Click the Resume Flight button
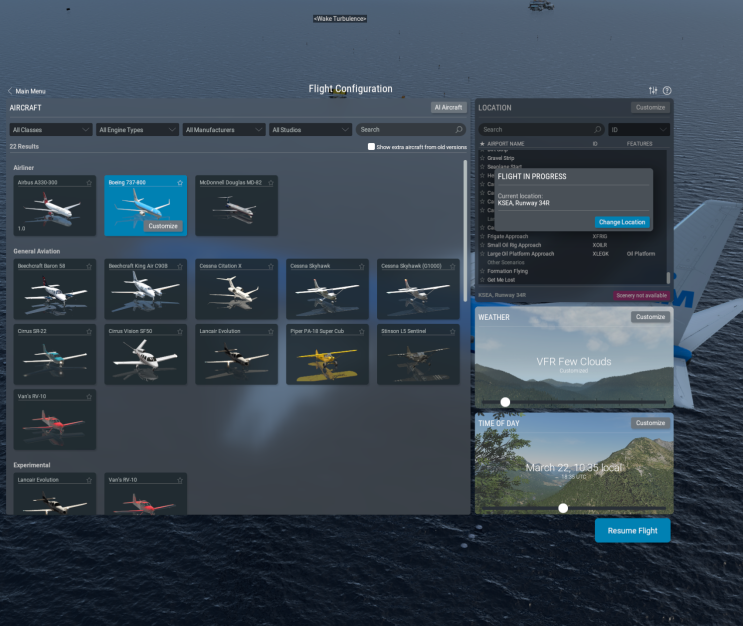Screen dimensions: 743x626 [x=633, y=531]
